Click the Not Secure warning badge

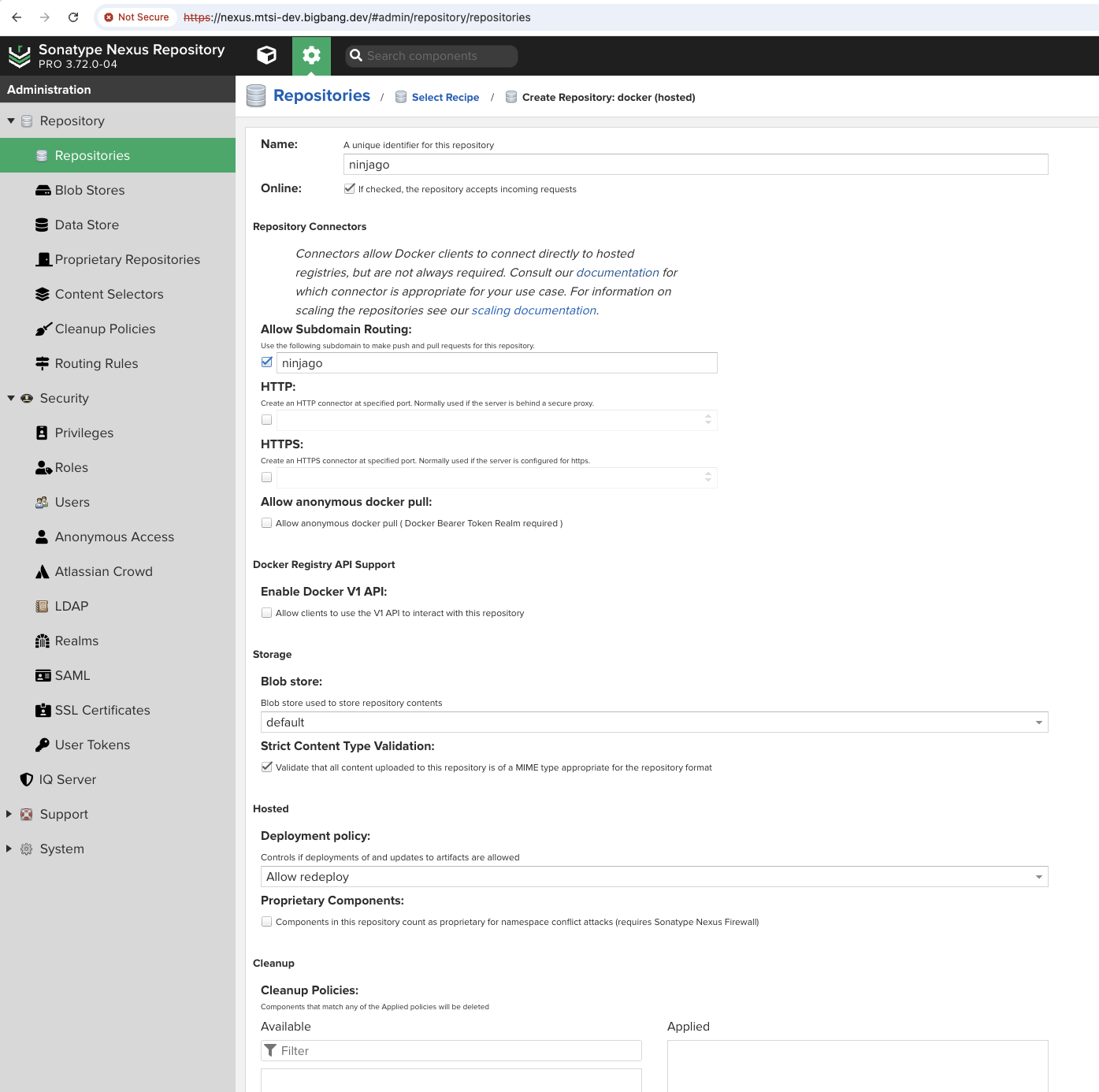tap(136, 17)
